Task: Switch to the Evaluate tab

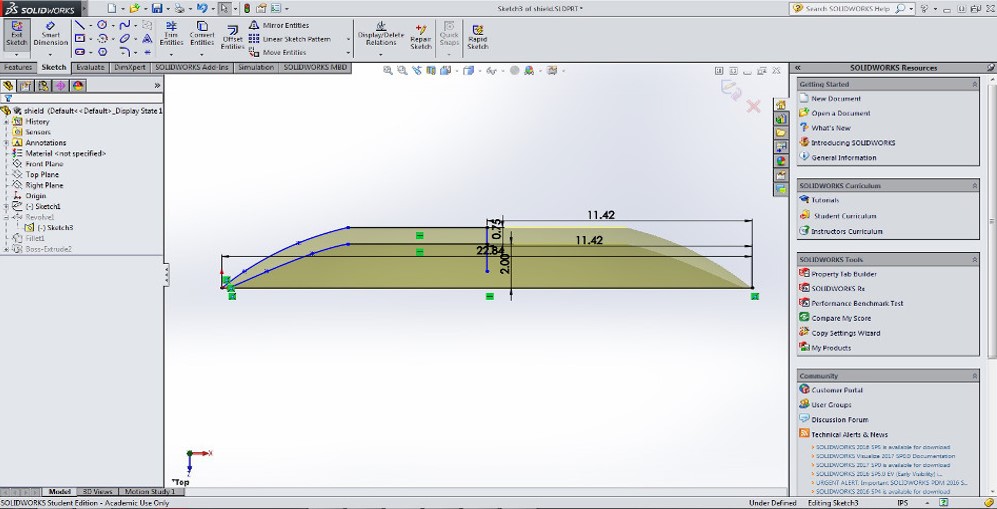Action: point(90,67)
